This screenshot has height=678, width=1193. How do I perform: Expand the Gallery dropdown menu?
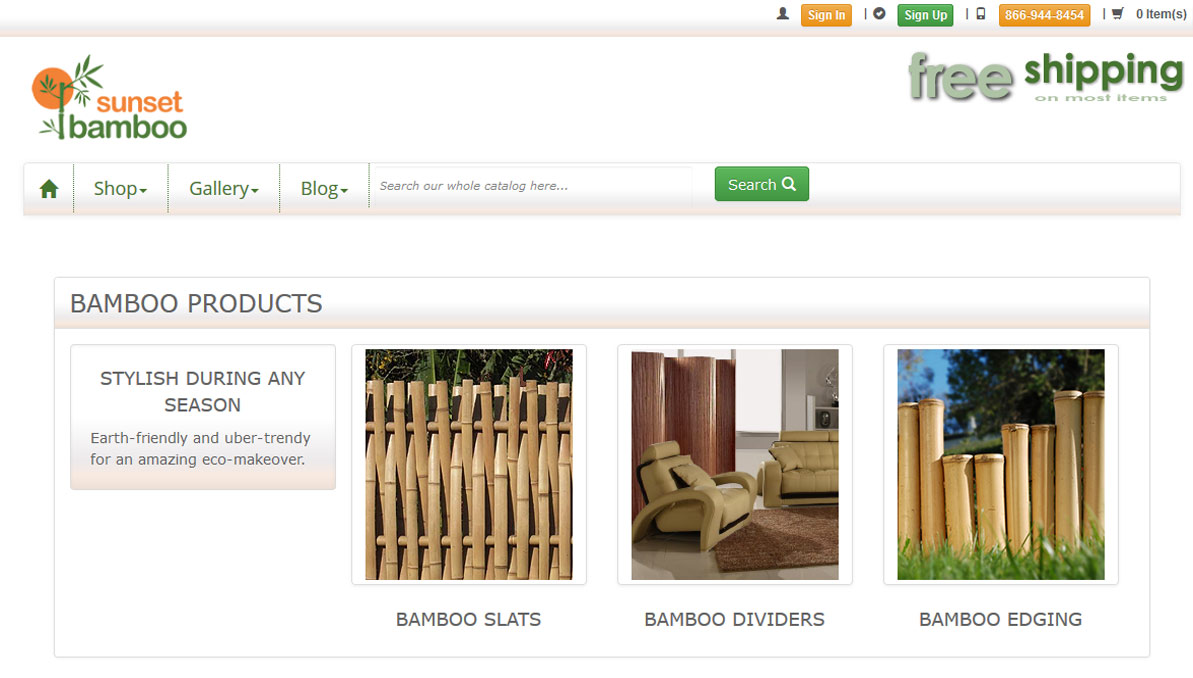224,189
